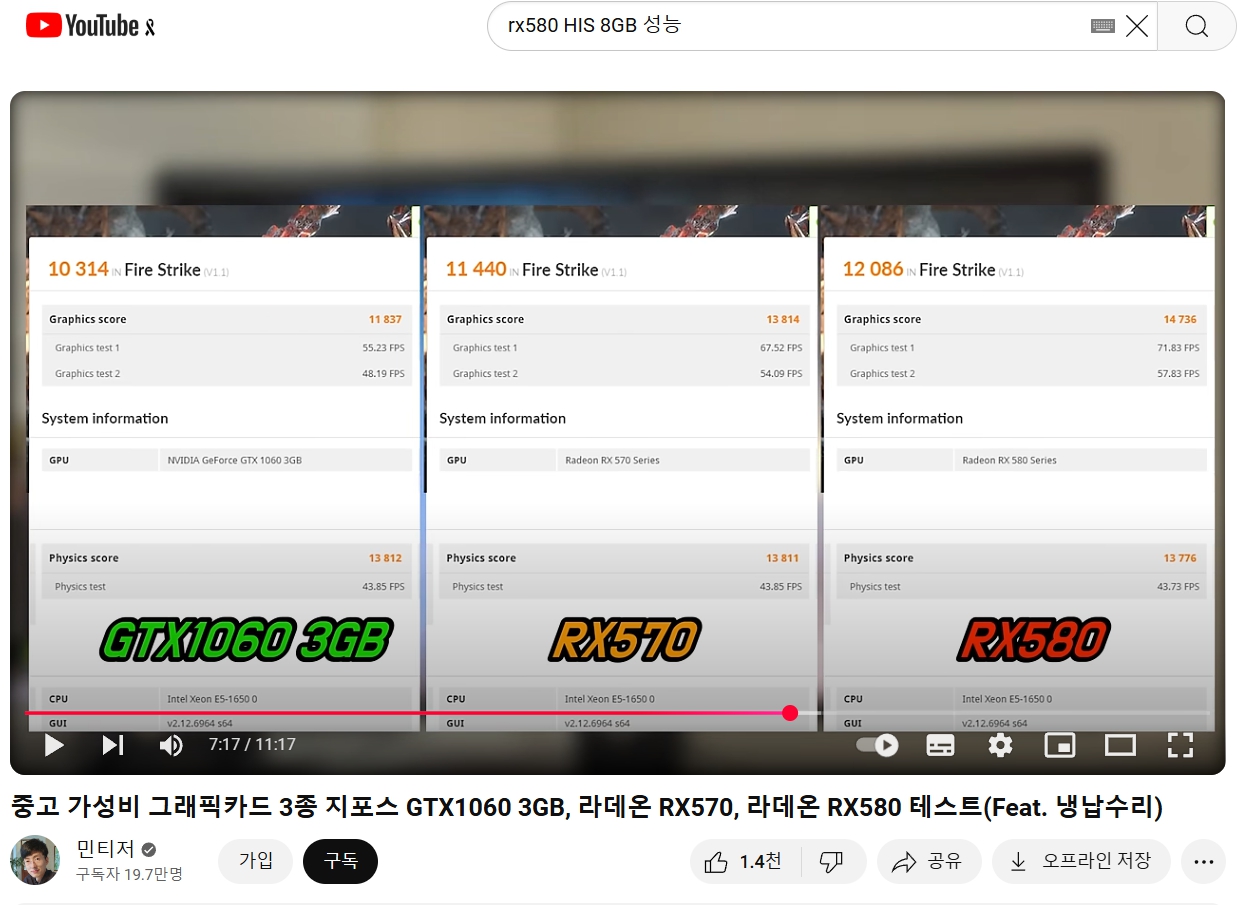Open the player settings gear
Viewport: 1237px width, 905px height.
(x=1000, y=745)
